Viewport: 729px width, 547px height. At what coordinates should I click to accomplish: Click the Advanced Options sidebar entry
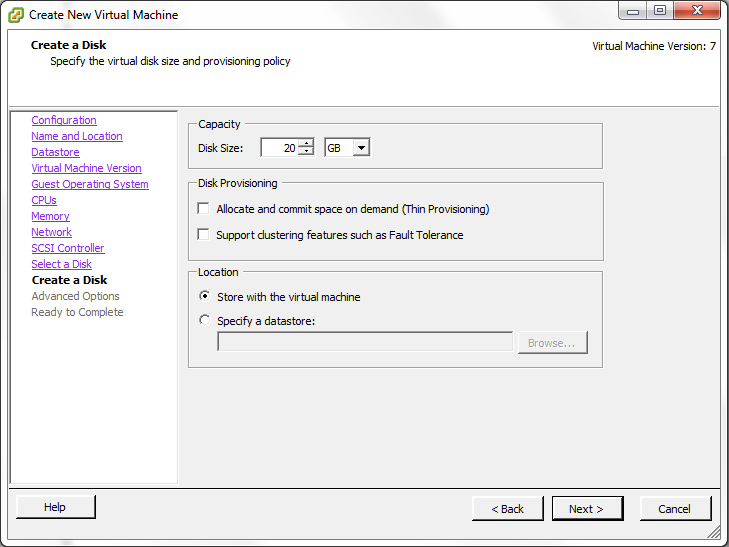[75, 296]
